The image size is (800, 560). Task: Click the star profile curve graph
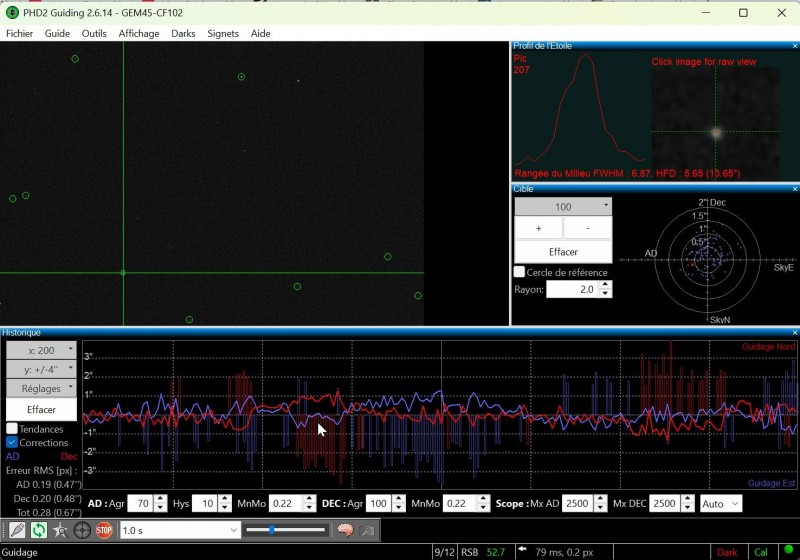click(x=582, y=110)
